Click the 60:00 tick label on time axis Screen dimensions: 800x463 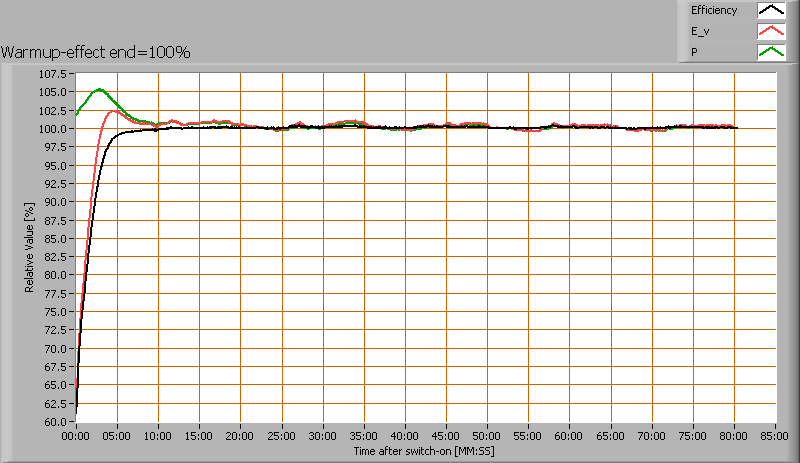click(x=569, y=437)
